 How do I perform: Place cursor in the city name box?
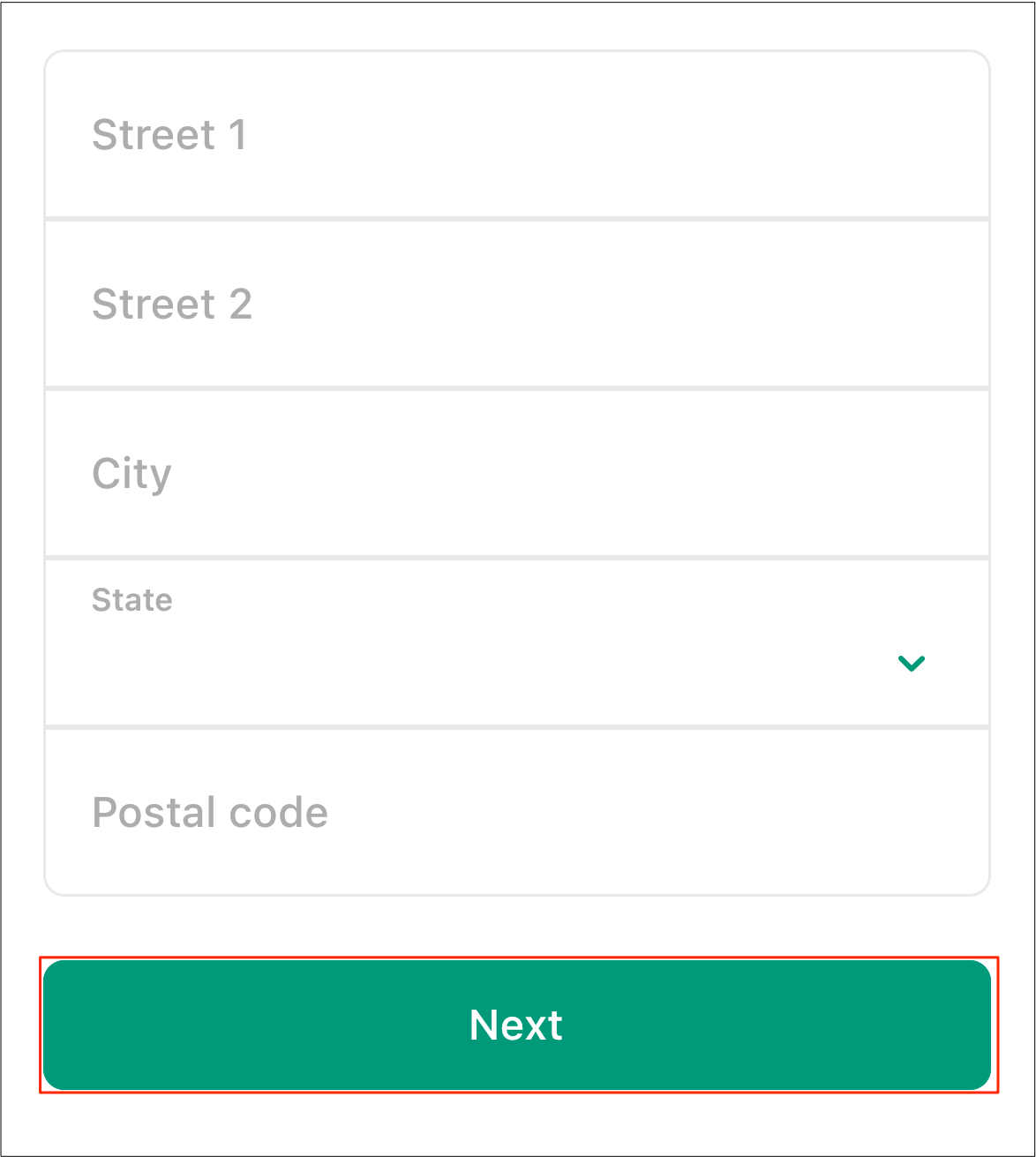(x=517, y=473)
